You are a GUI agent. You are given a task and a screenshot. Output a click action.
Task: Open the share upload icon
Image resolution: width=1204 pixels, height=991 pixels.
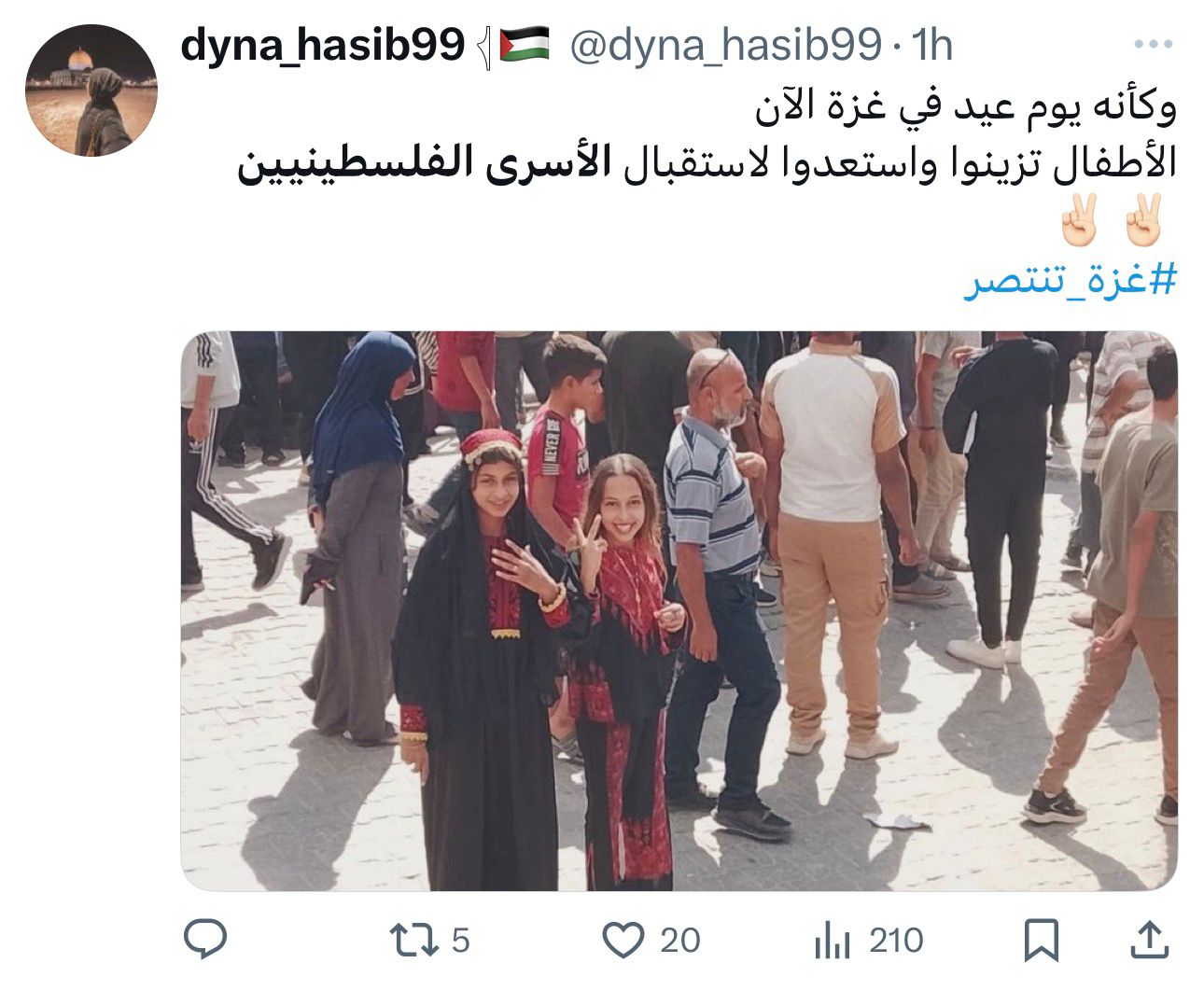click(x=1148, y=941)
